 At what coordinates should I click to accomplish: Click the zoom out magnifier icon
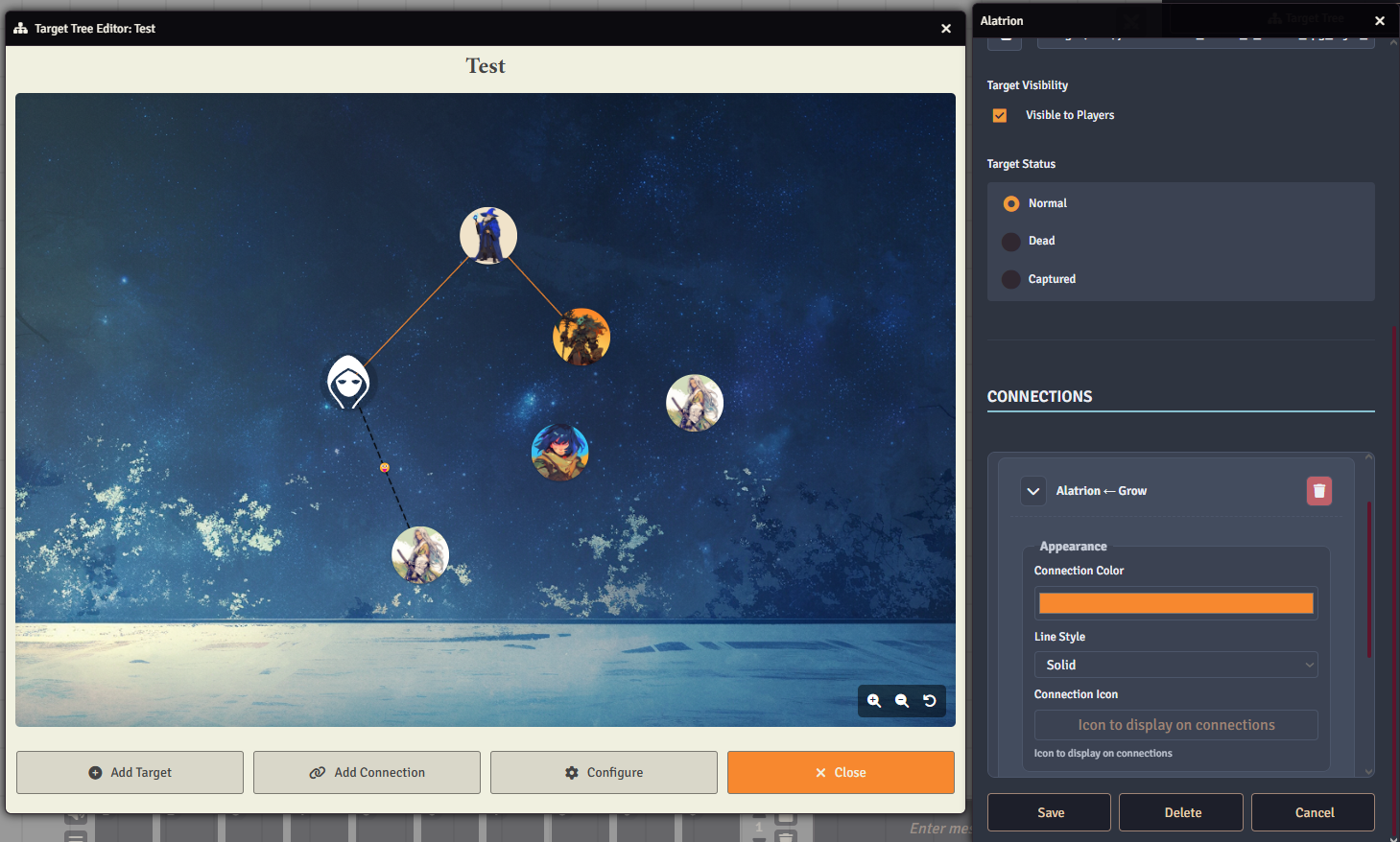pyautogui.click(x=902, y=701)
